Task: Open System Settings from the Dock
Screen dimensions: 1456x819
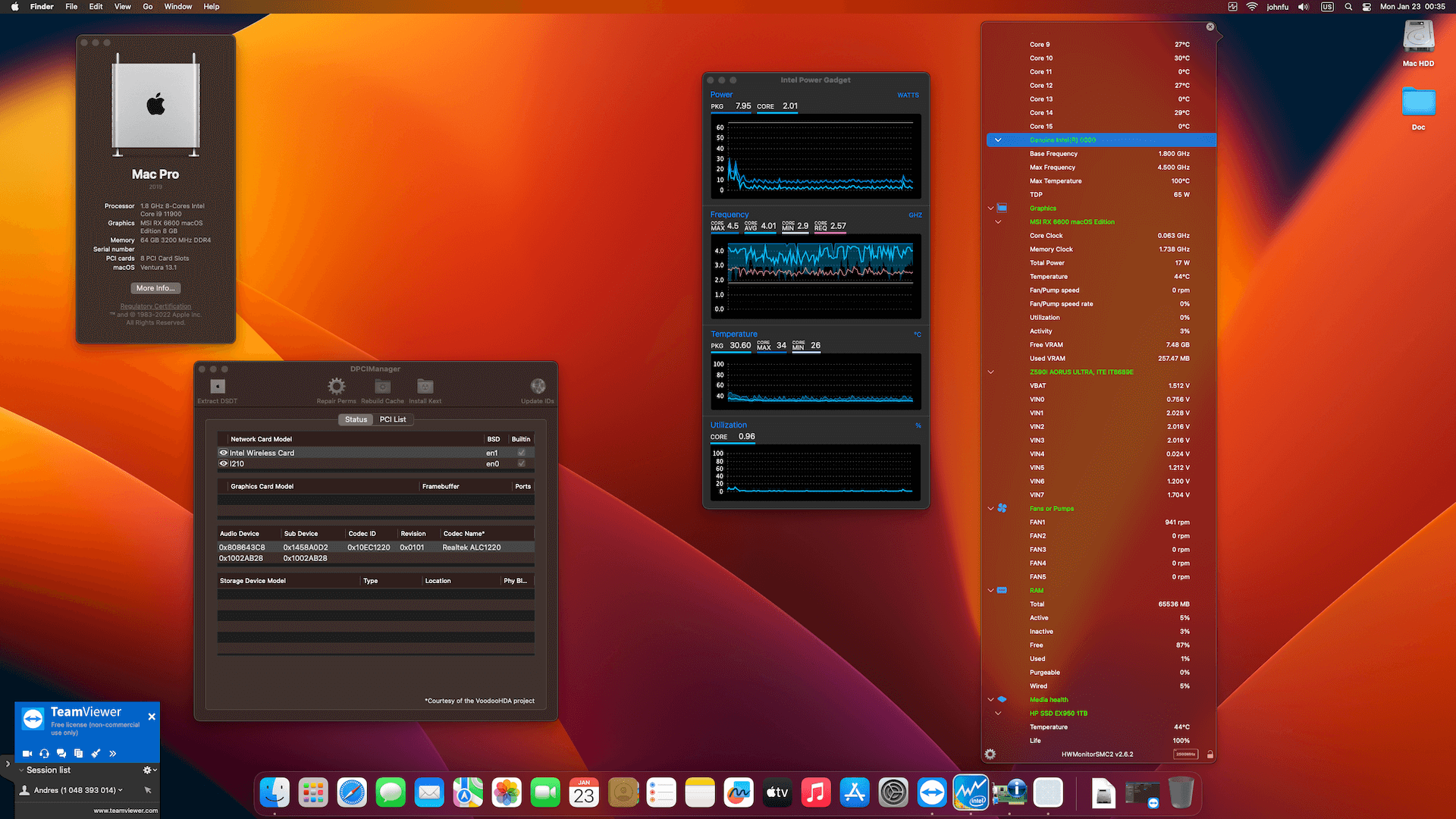Action: click(893, 793)
